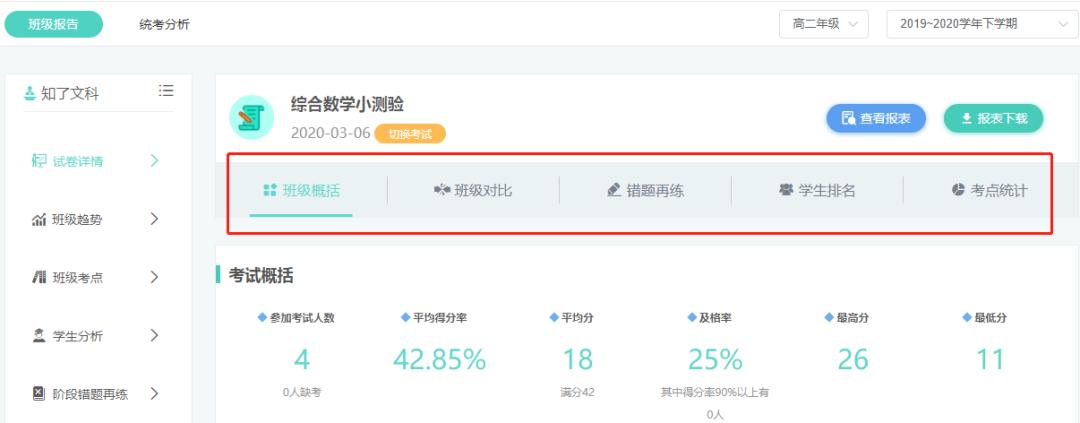1080x423 pixels.
Task: Open the 高二年级 grade dropdown
Action: (x=823, y=24)
